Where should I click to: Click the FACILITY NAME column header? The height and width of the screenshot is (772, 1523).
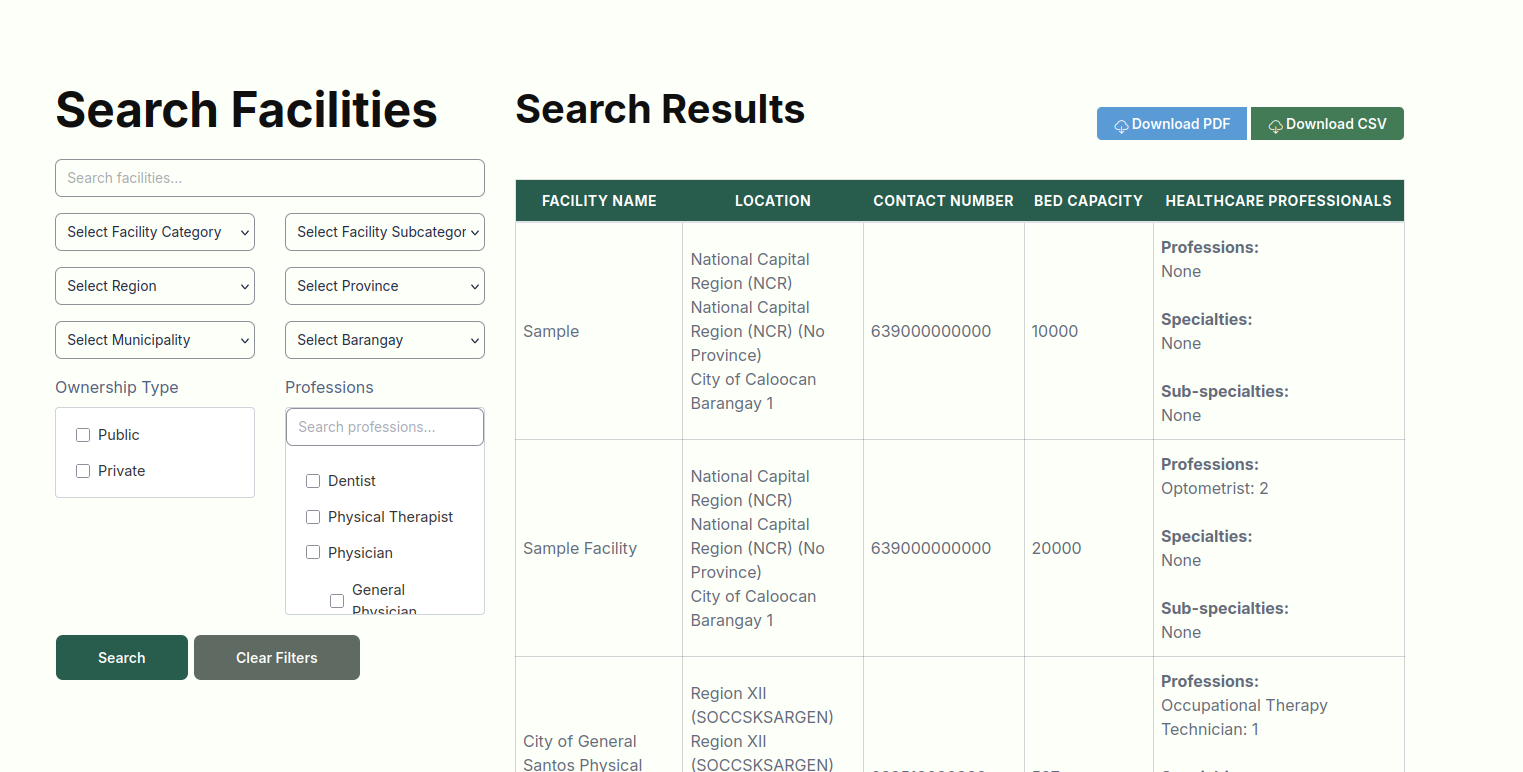point(599,201)
